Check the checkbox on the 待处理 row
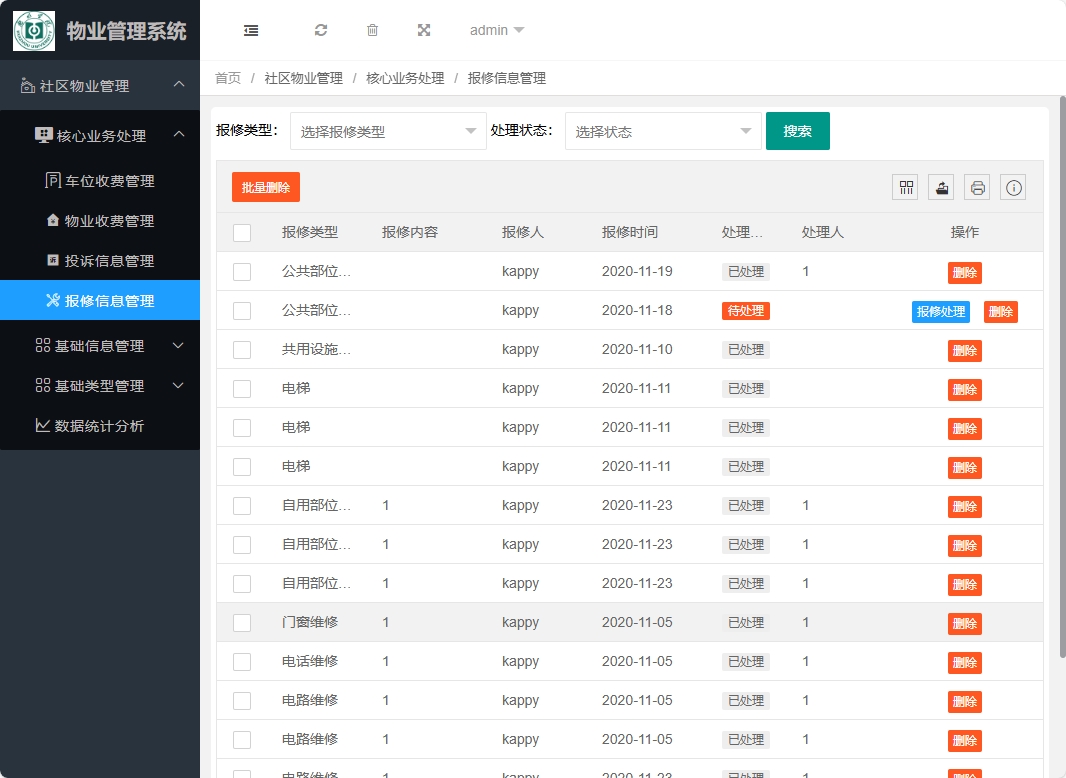 click(x=241, y=311)
